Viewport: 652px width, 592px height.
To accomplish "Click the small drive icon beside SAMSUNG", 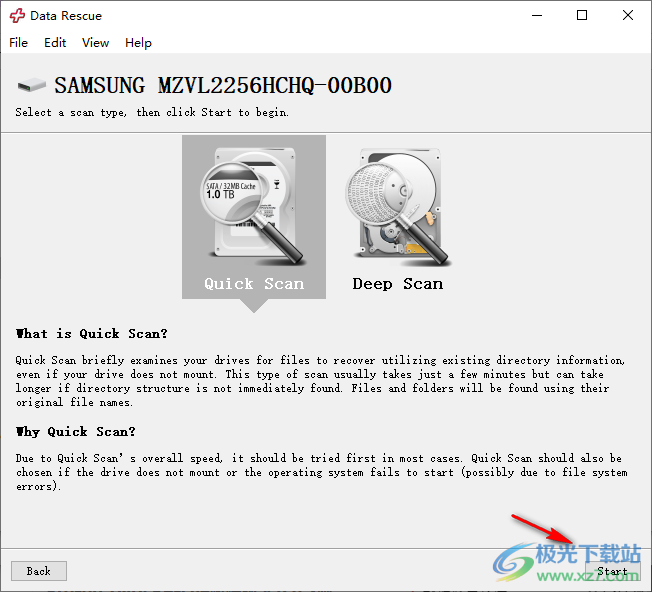I will pos(31,86).
